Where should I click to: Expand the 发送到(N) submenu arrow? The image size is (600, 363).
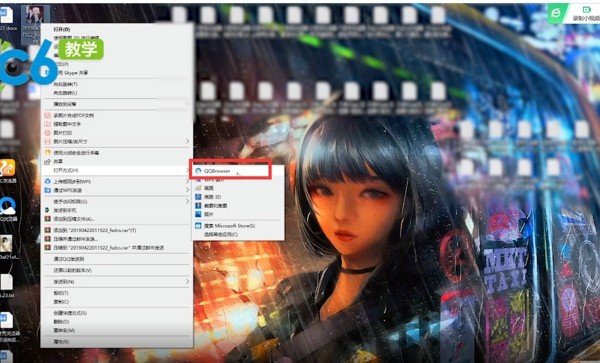187,282
